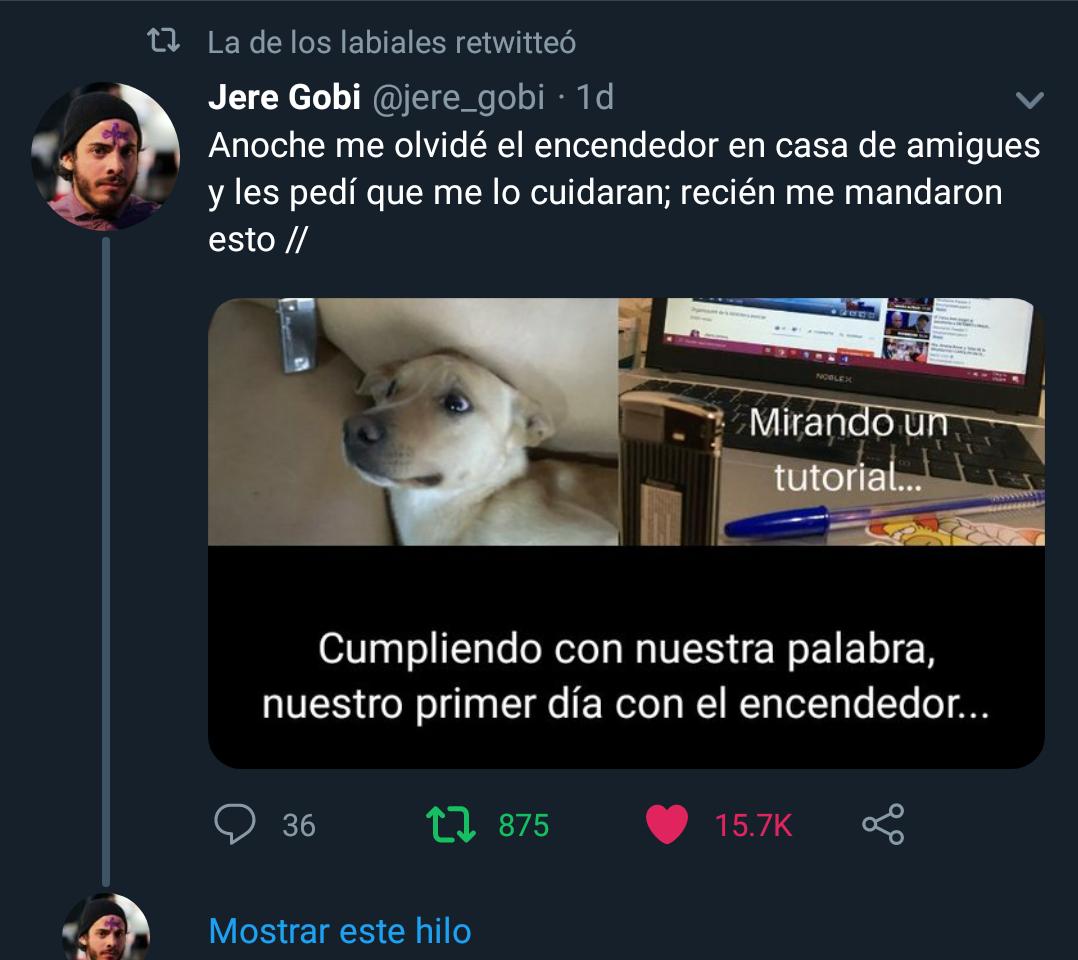1078x960 pixels.
Task: Toggle the green retweet icon
Action: click(x=450, y=825)
